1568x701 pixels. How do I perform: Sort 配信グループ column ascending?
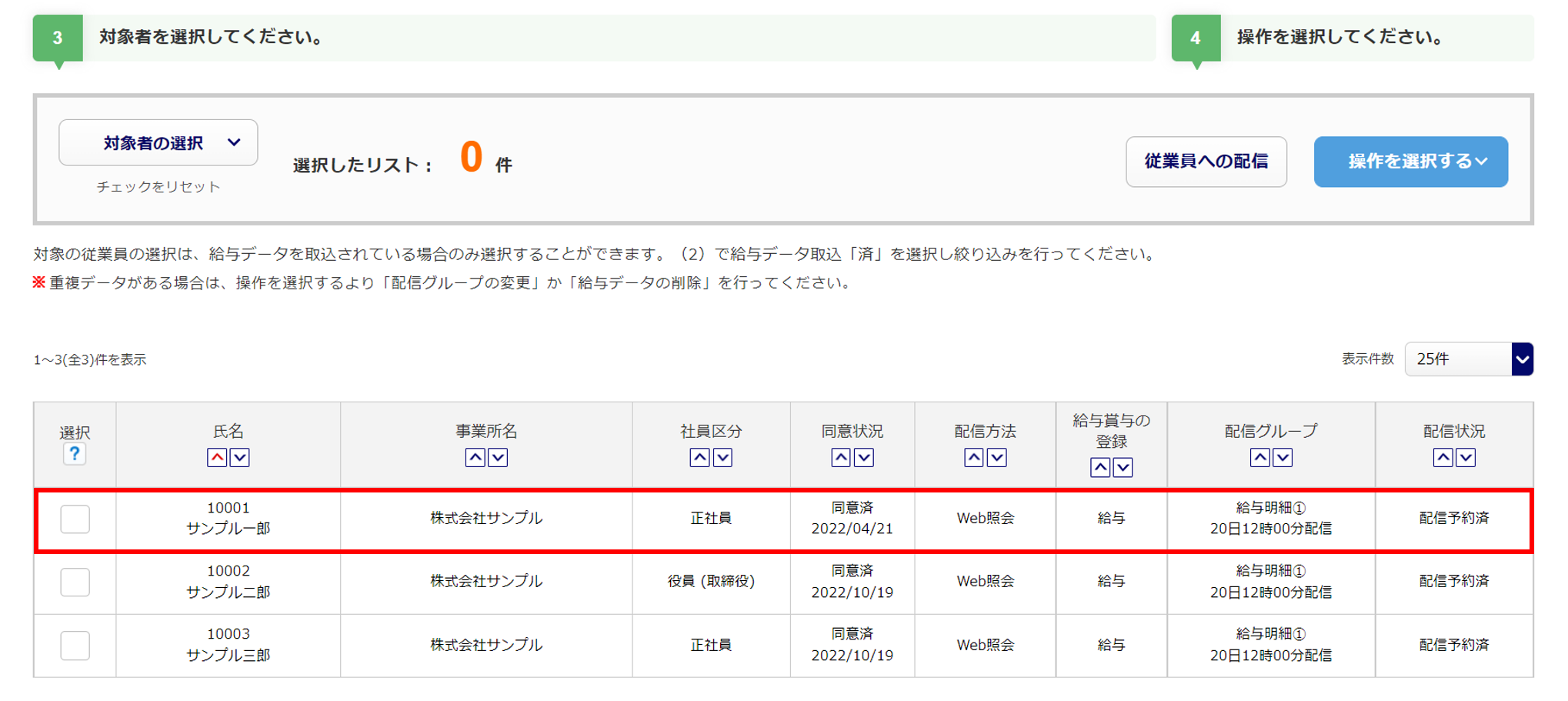1259,458
